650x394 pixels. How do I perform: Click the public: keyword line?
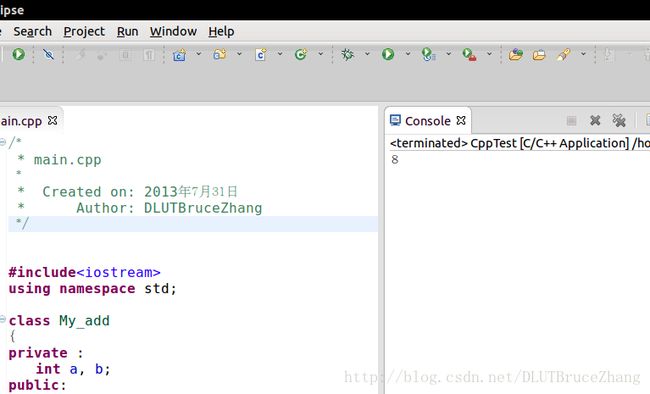(x=37, y=385)
